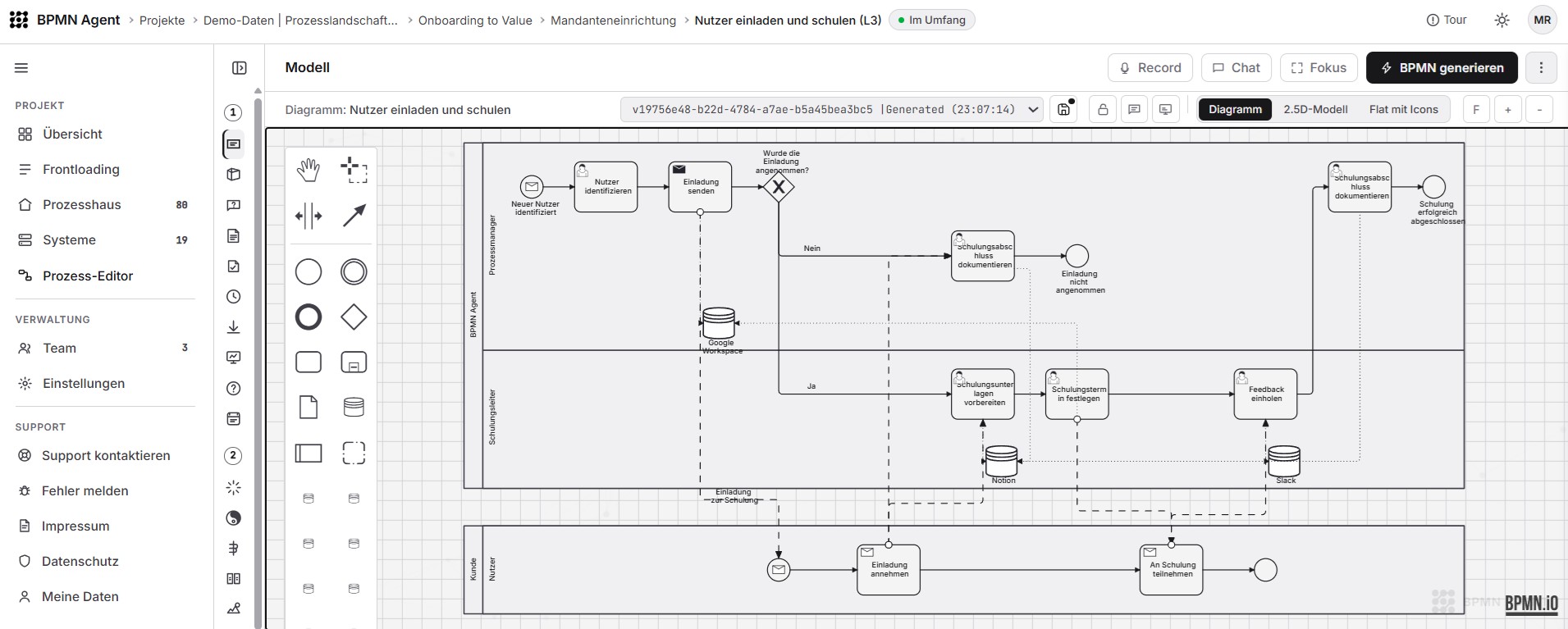
Task: Click the download icon in side strip
Action: (234, 327)
